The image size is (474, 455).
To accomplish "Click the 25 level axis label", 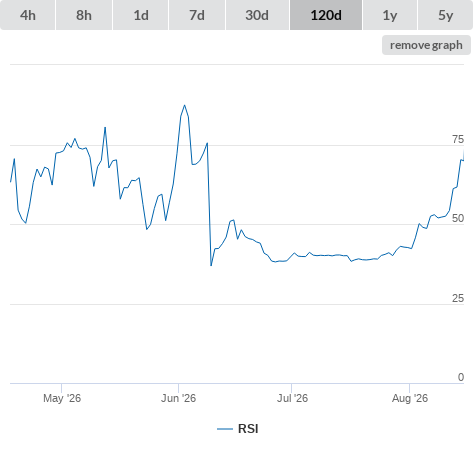I will pos(458,298).
